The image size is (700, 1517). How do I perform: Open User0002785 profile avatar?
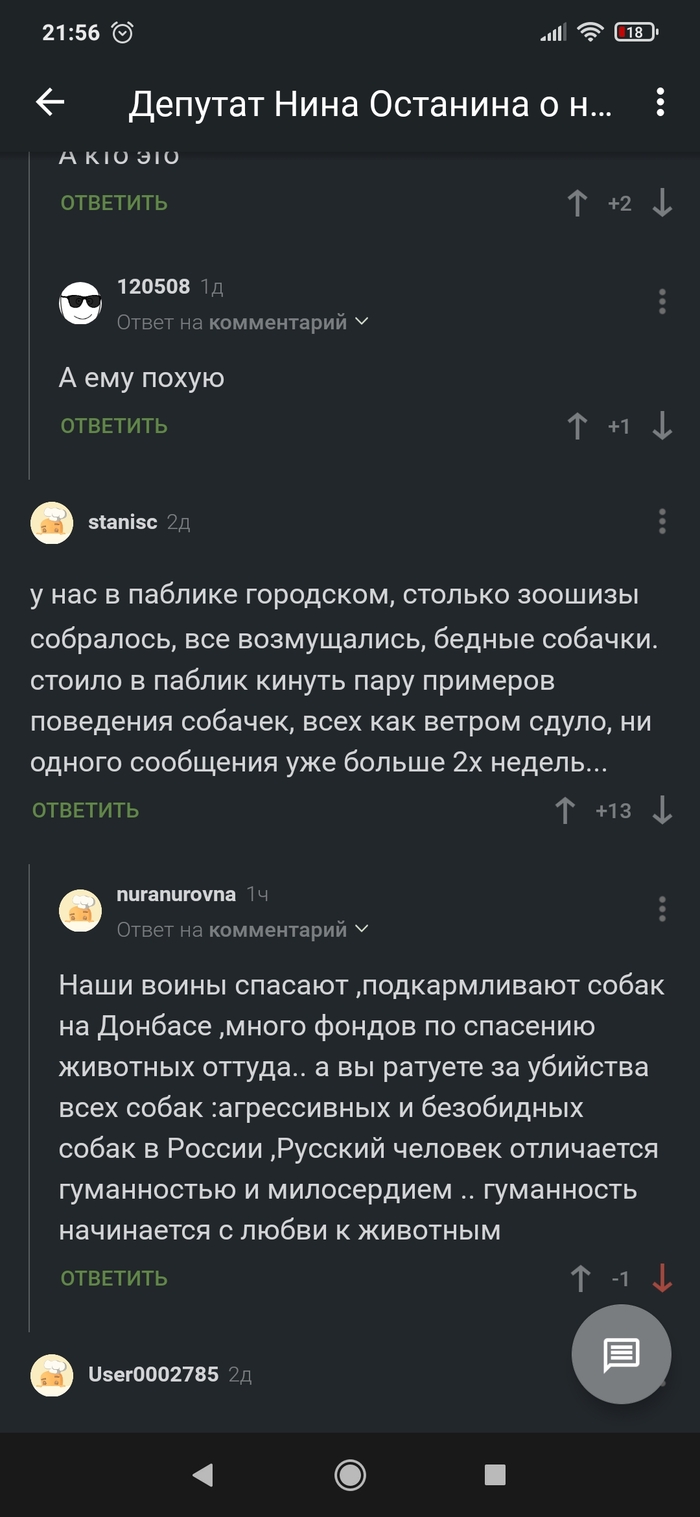(52, 1375)
